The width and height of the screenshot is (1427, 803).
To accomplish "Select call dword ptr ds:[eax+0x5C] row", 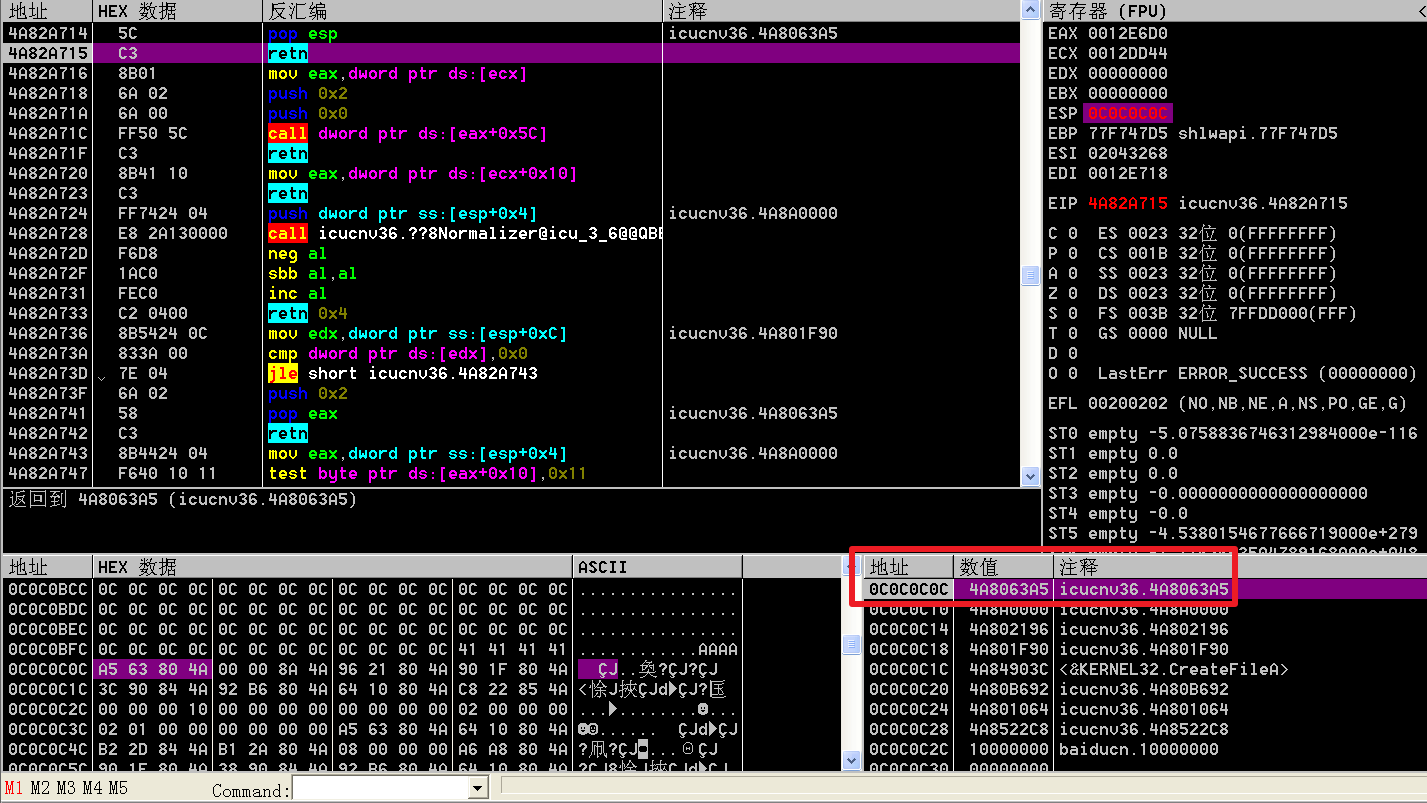I will [x=511, y=133].
